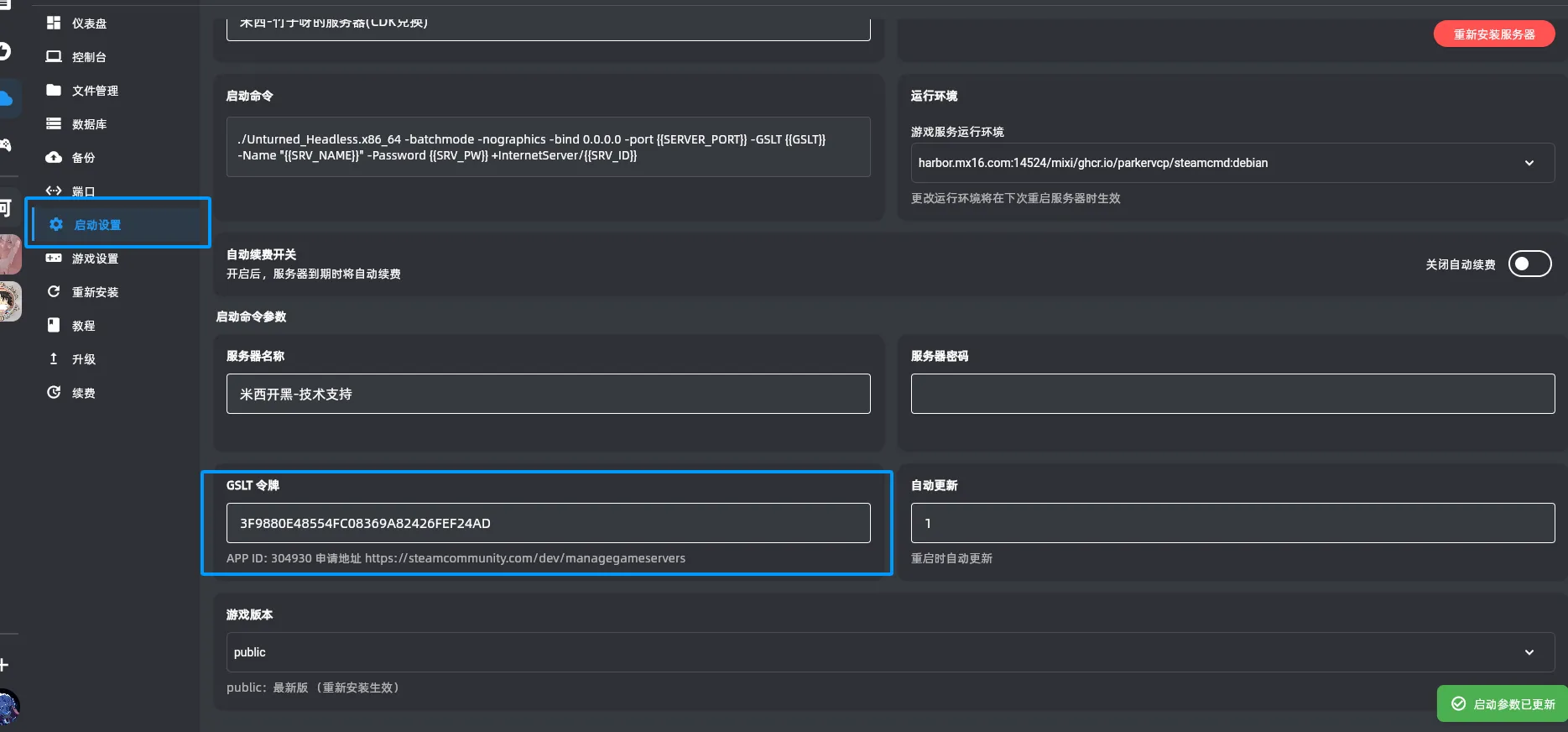
Task: Go to 升级 upgrade menu item
Action: (83, 359)
